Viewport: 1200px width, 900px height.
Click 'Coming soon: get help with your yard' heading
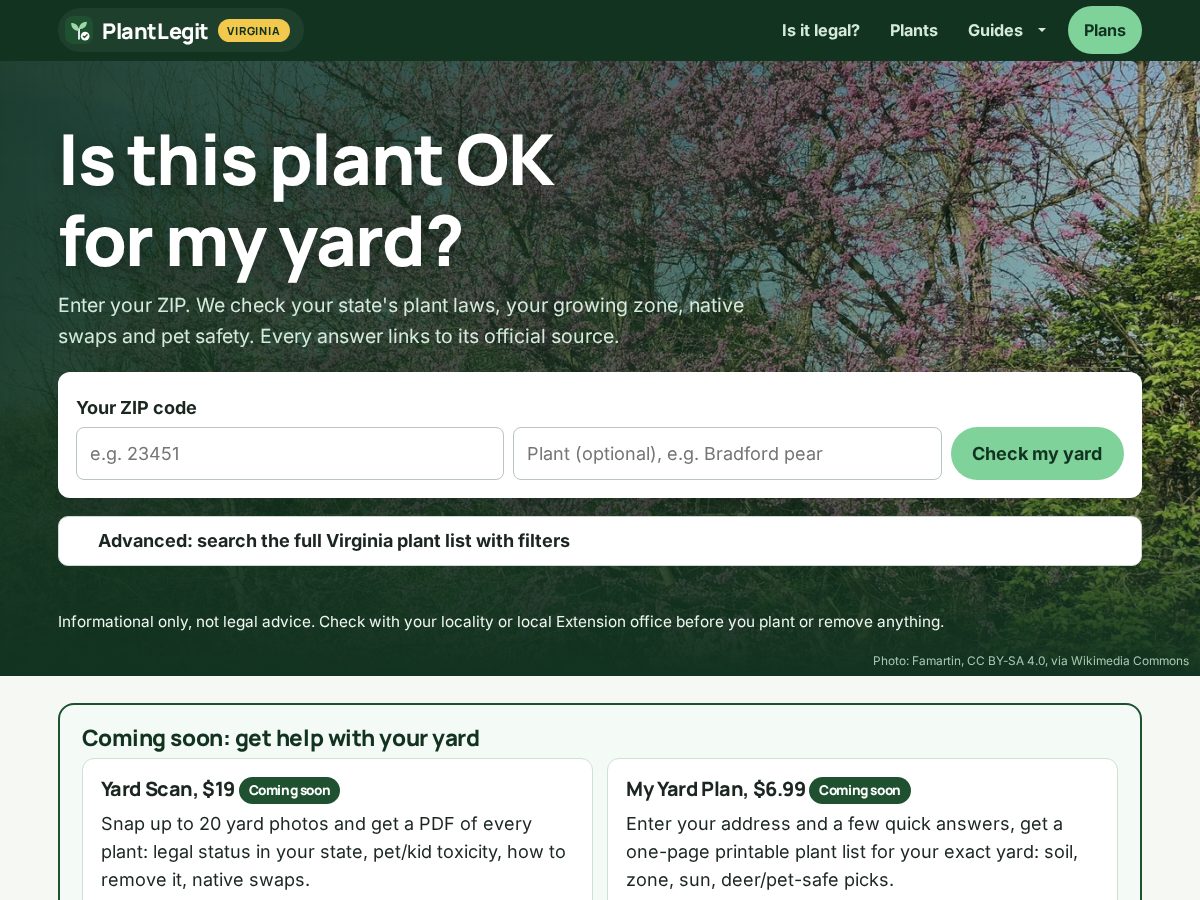[x=281, y=738]
